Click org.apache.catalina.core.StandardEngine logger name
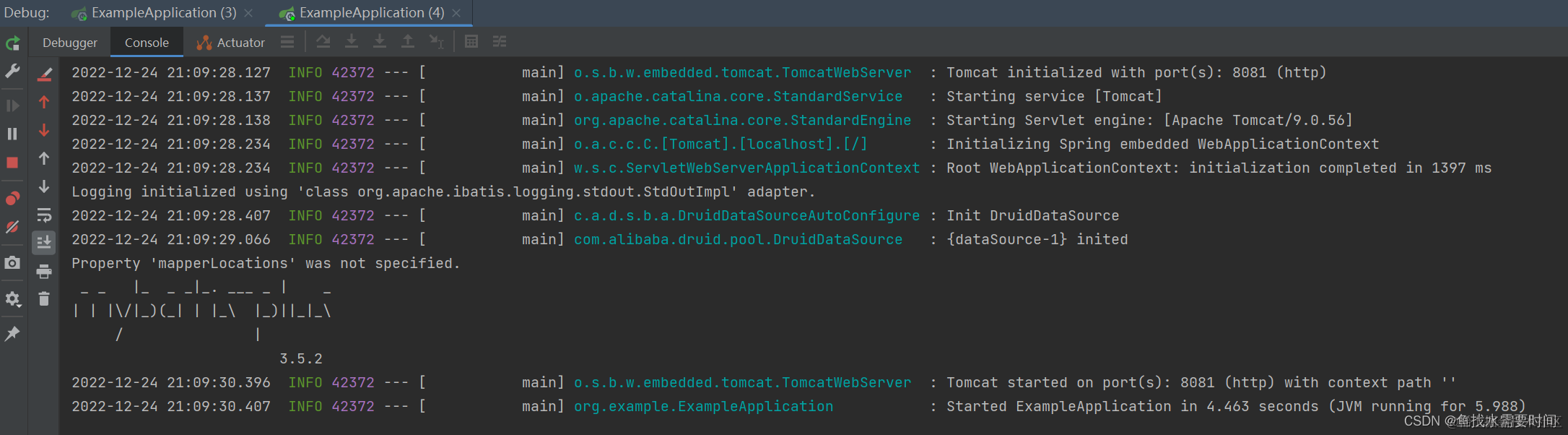Viewport: 1568px width, 435px height. 742,120
